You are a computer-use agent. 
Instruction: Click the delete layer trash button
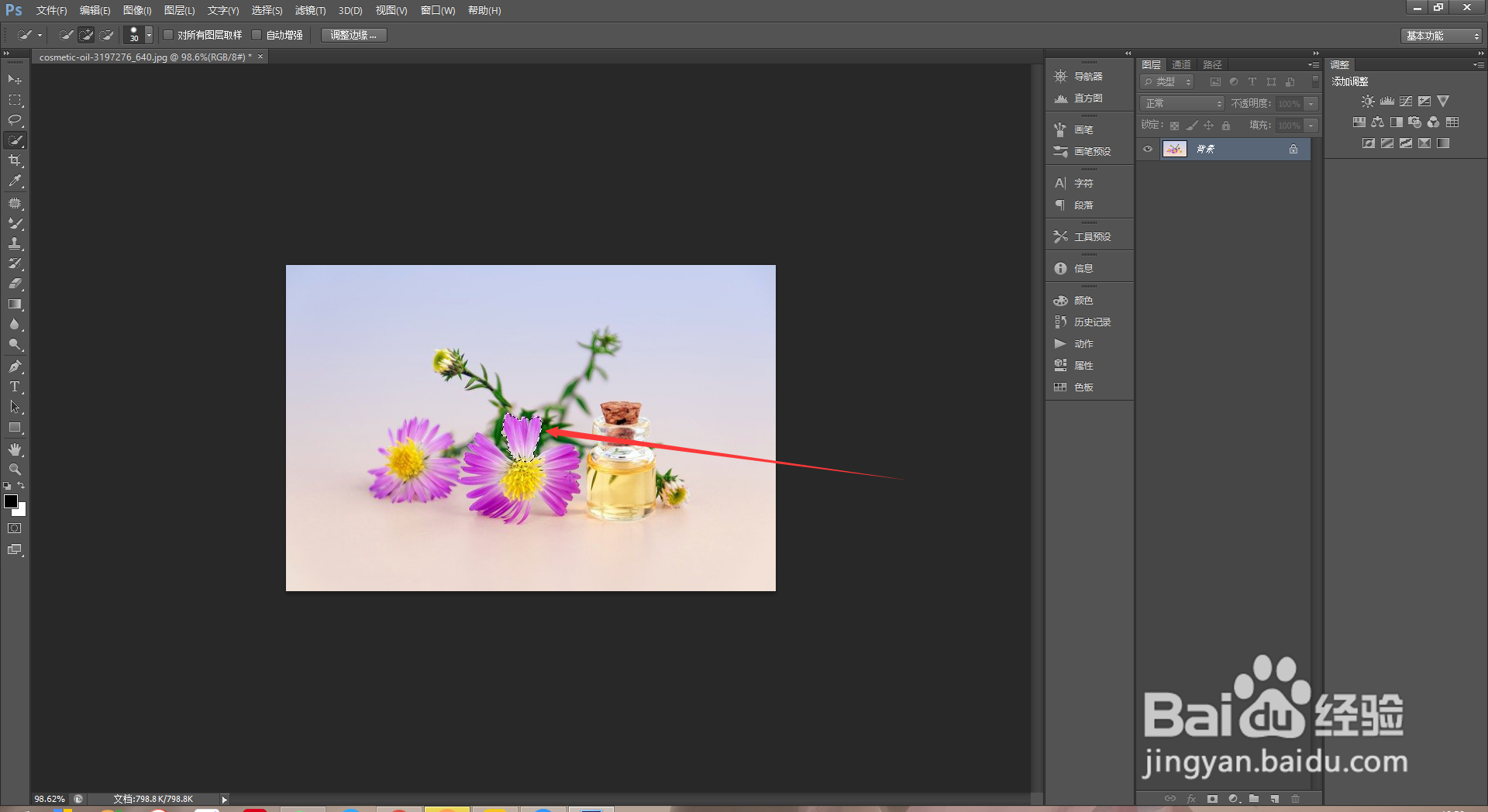coord(1295,799)
